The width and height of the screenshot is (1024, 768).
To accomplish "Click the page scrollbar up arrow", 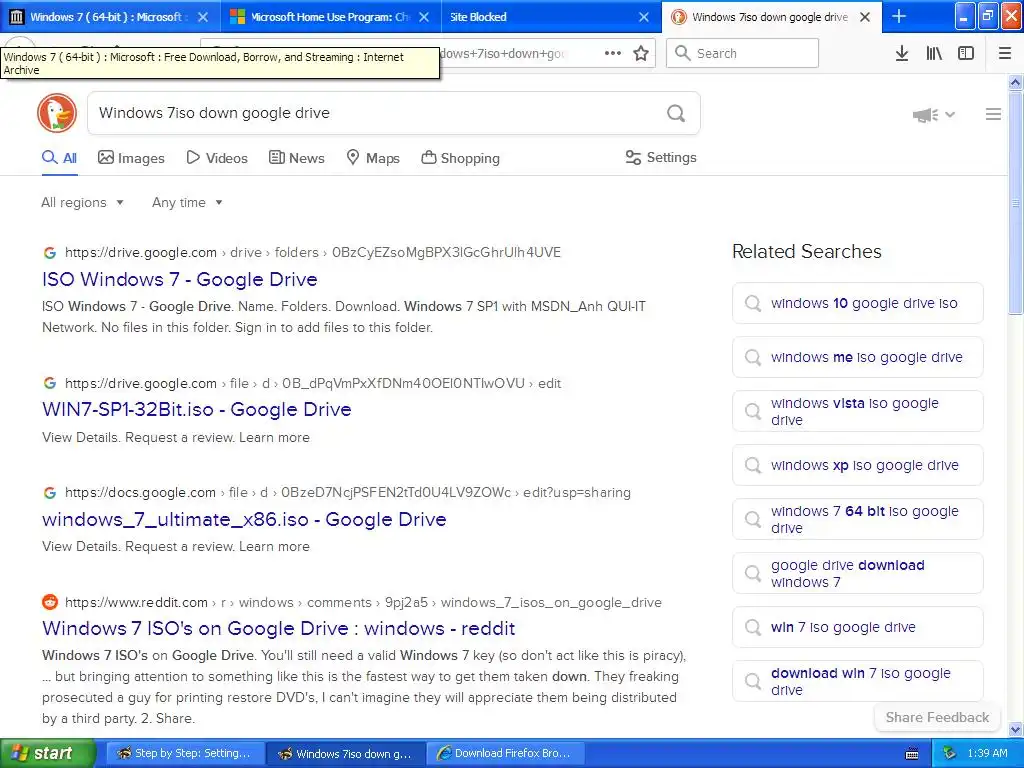I will coord(1016,82).
